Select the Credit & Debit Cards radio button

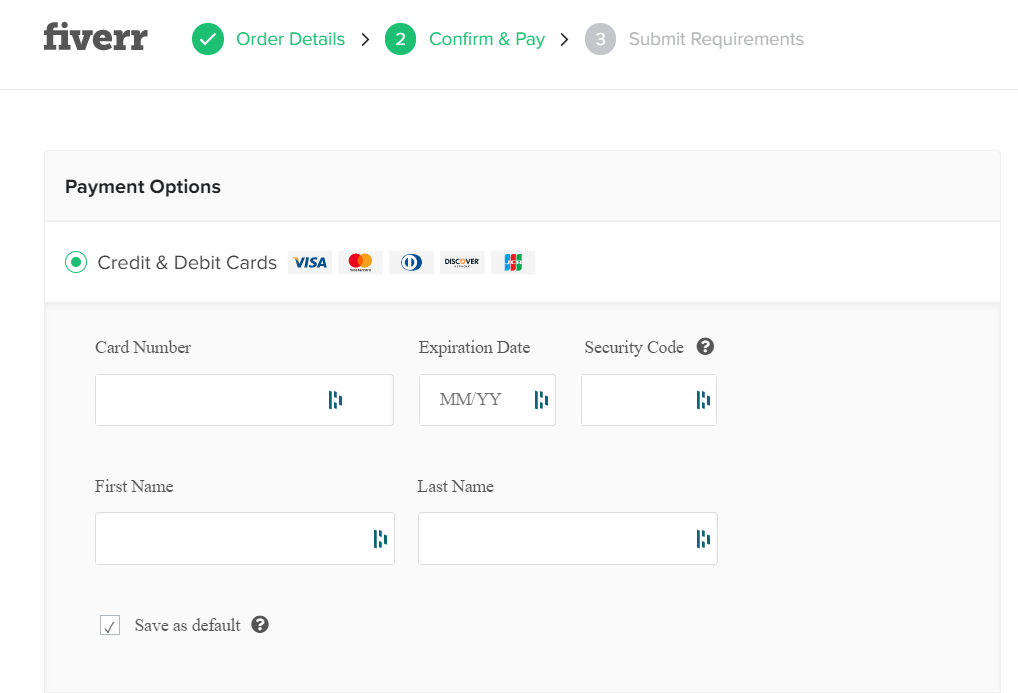pos(76,262)
